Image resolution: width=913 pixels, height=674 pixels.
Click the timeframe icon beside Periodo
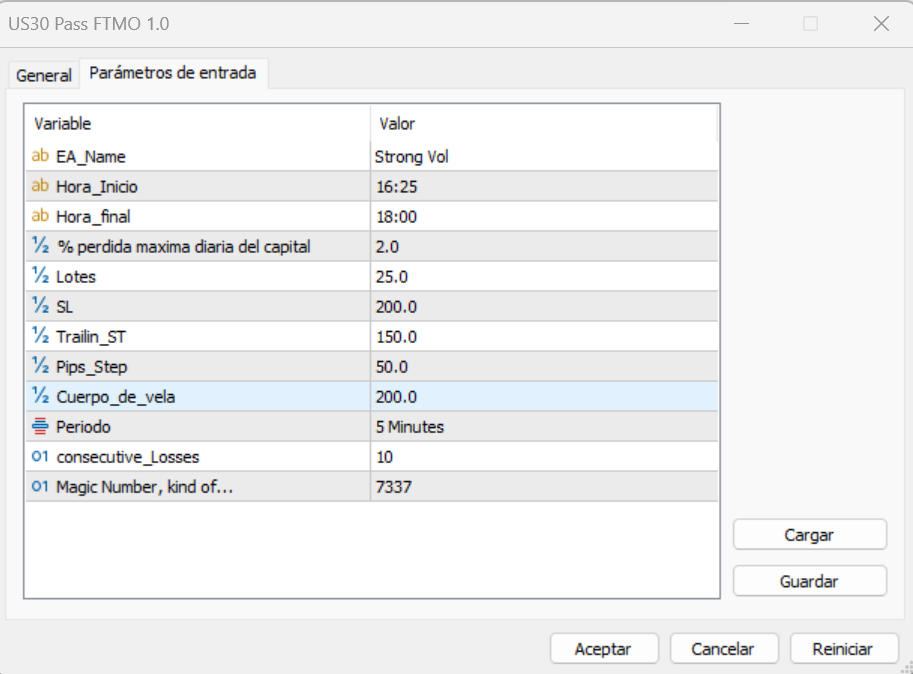40,426
